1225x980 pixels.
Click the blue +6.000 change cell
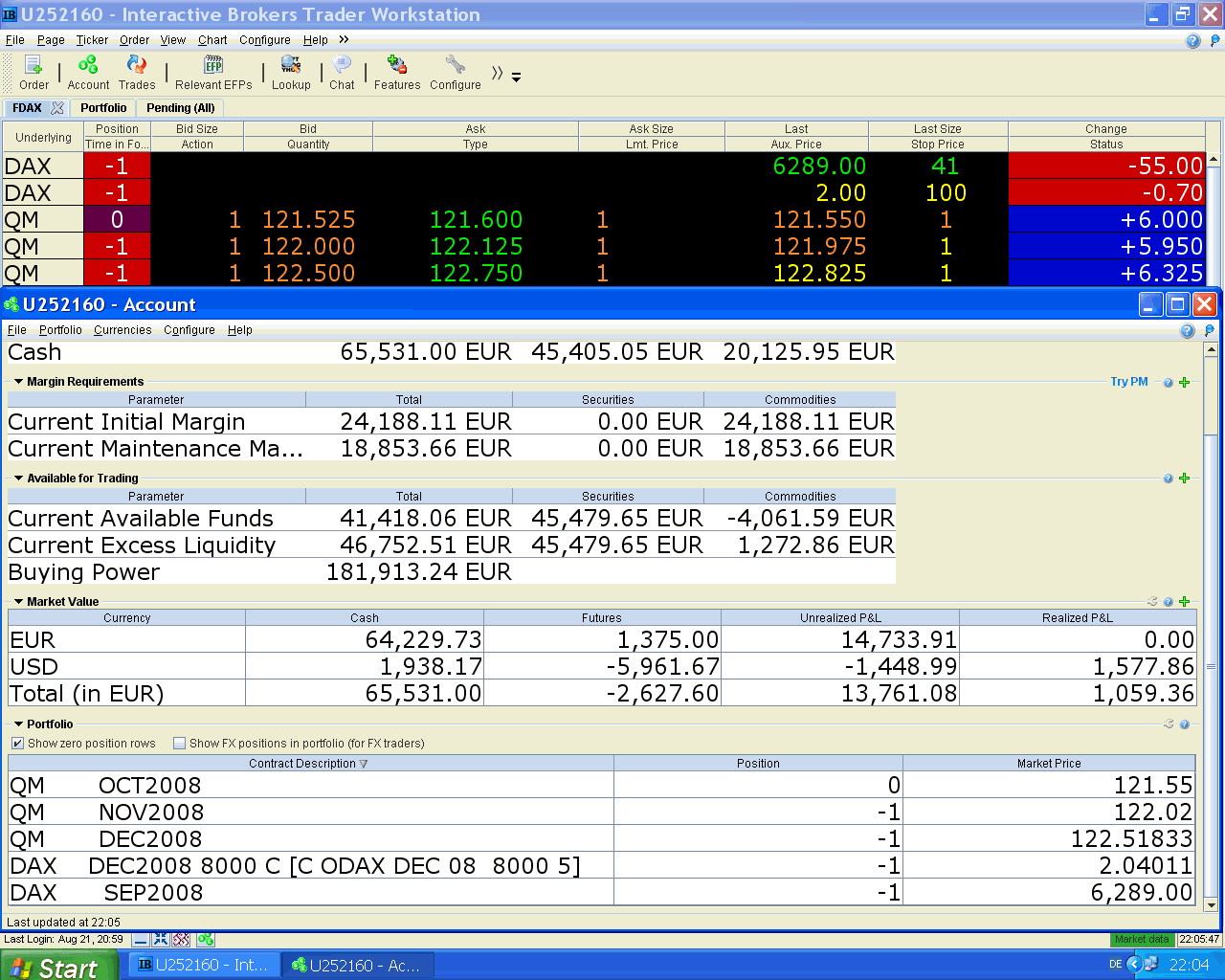coord(1106,219)
